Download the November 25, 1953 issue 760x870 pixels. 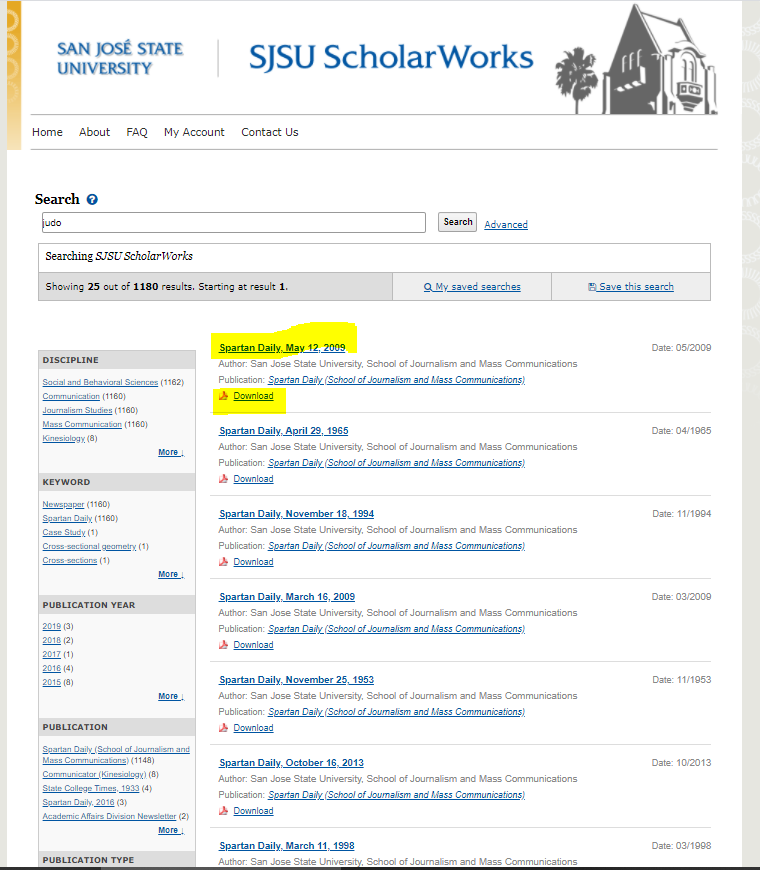point(254,727)
